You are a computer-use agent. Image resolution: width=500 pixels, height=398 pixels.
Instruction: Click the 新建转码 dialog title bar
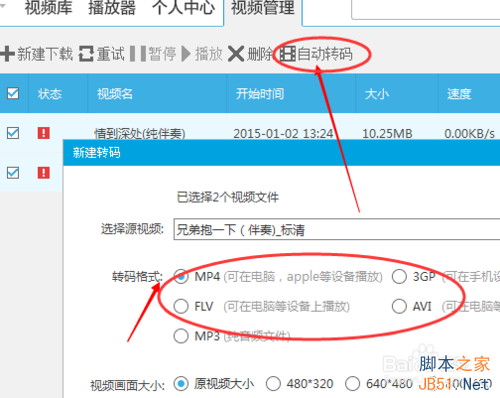click(x=282, y=153)
